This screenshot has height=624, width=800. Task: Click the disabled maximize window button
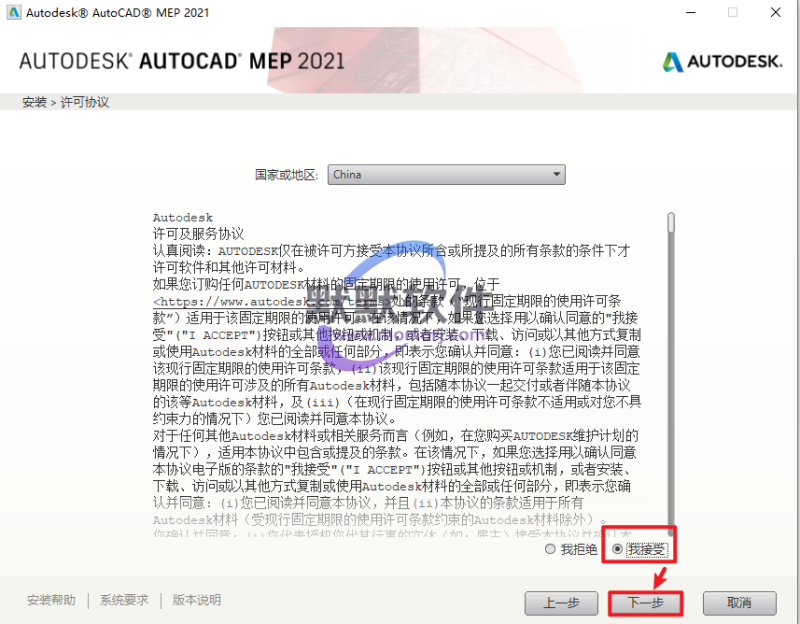pos(732,13)
